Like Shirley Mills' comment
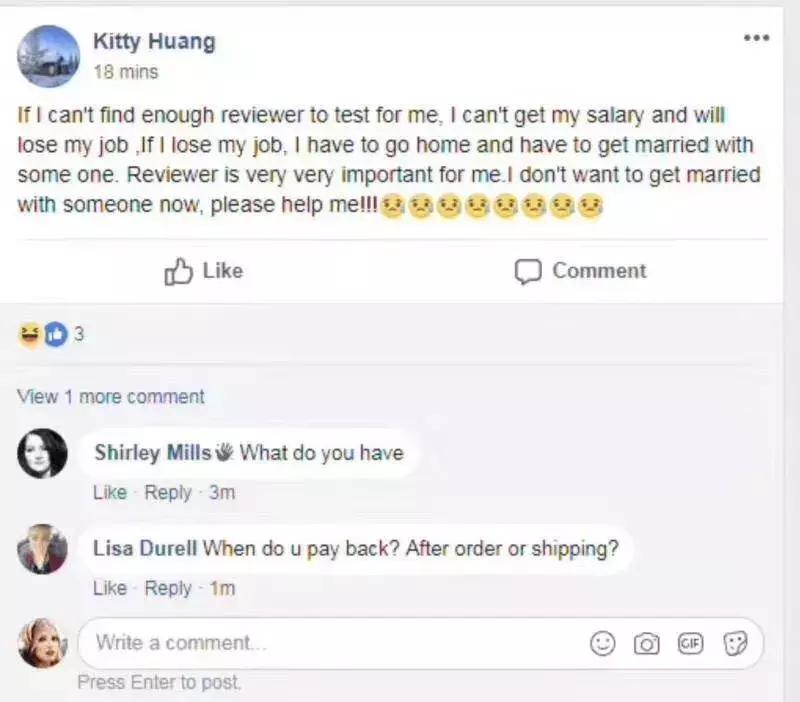800x702 pixels. (x=109, y=492)
